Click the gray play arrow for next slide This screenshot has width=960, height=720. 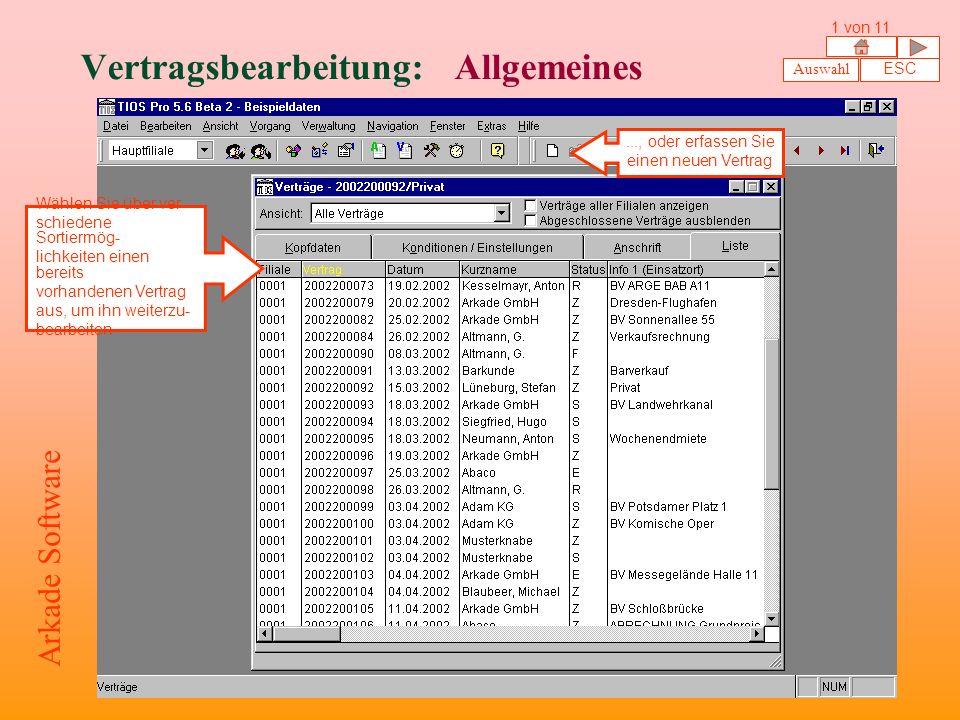918,47
